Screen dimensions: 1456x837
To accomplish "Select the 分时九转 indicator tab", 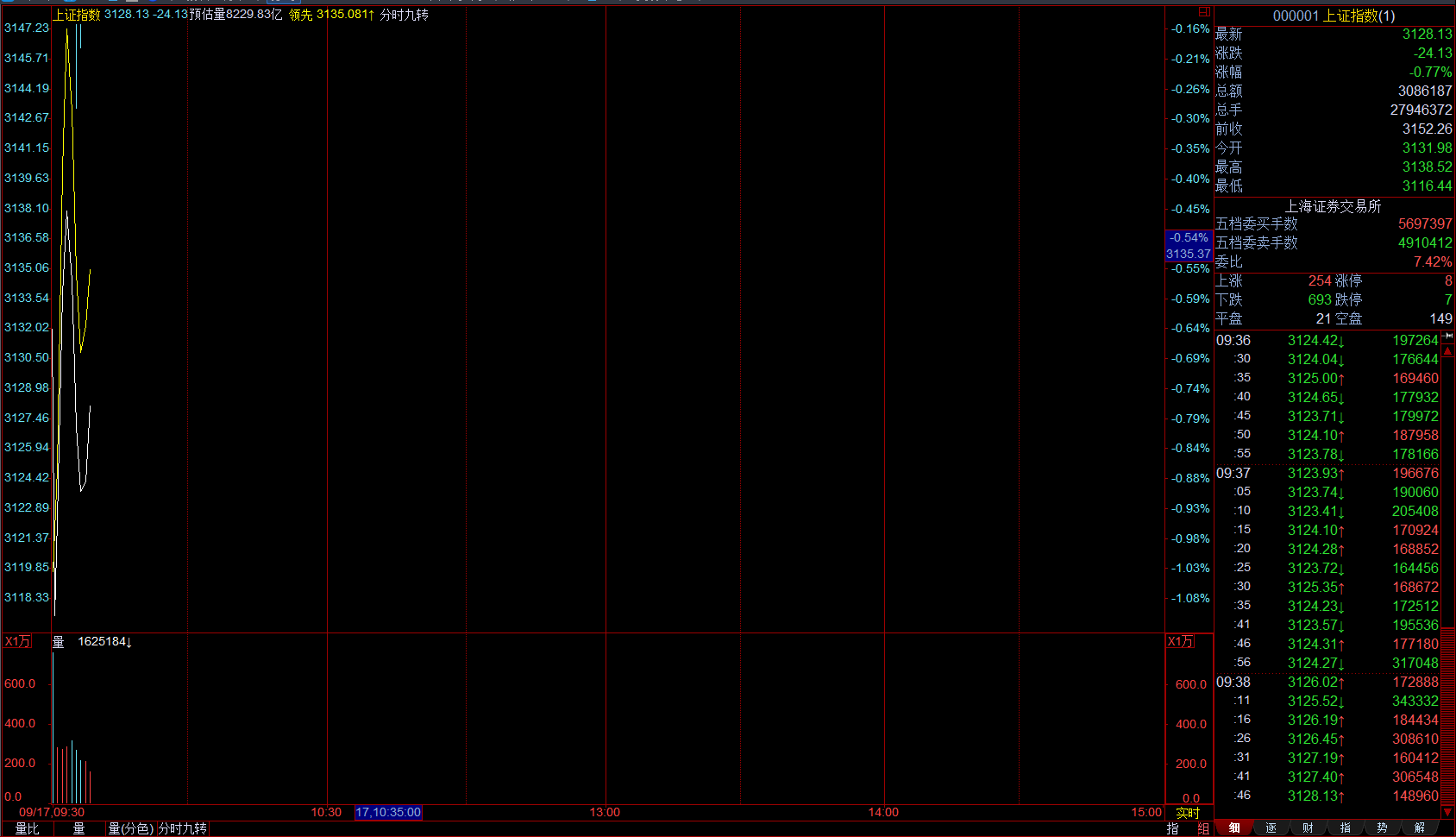I will 183,828.
